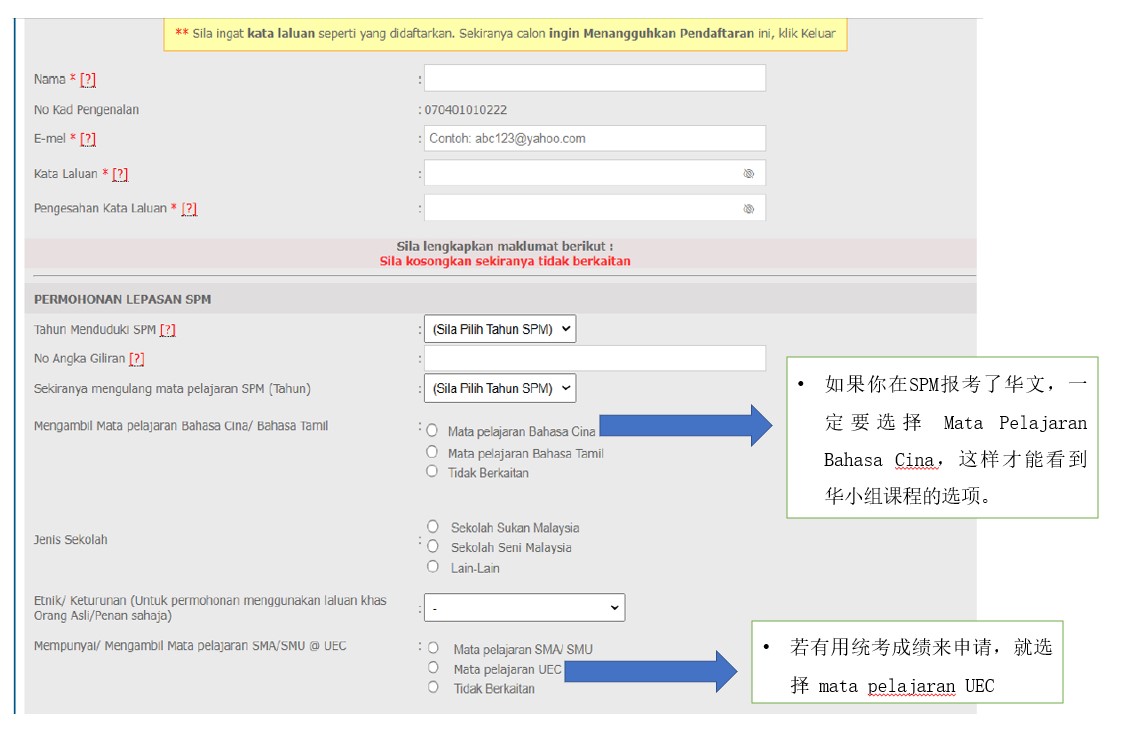Screen dimensions: 1122x735
Task: Click [?] help beside Pengesahan Kata Laluan label
Action: tap(189, 209)
